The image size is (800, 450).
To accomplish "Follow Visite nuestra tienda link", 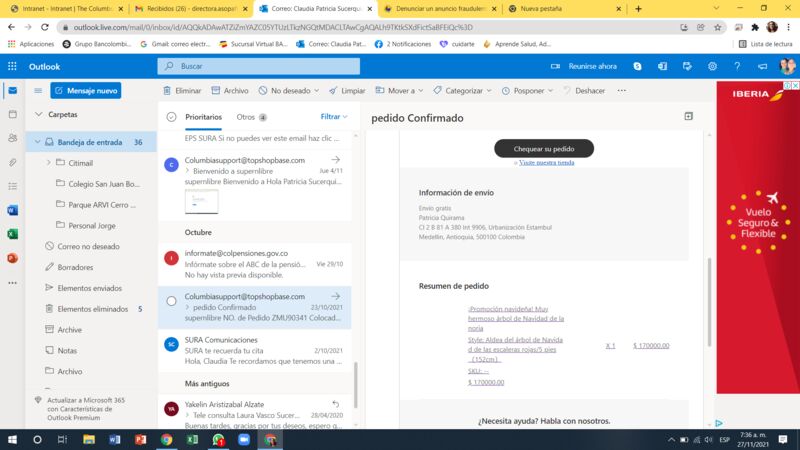I will pyautogui.click(x=546, y=162).
